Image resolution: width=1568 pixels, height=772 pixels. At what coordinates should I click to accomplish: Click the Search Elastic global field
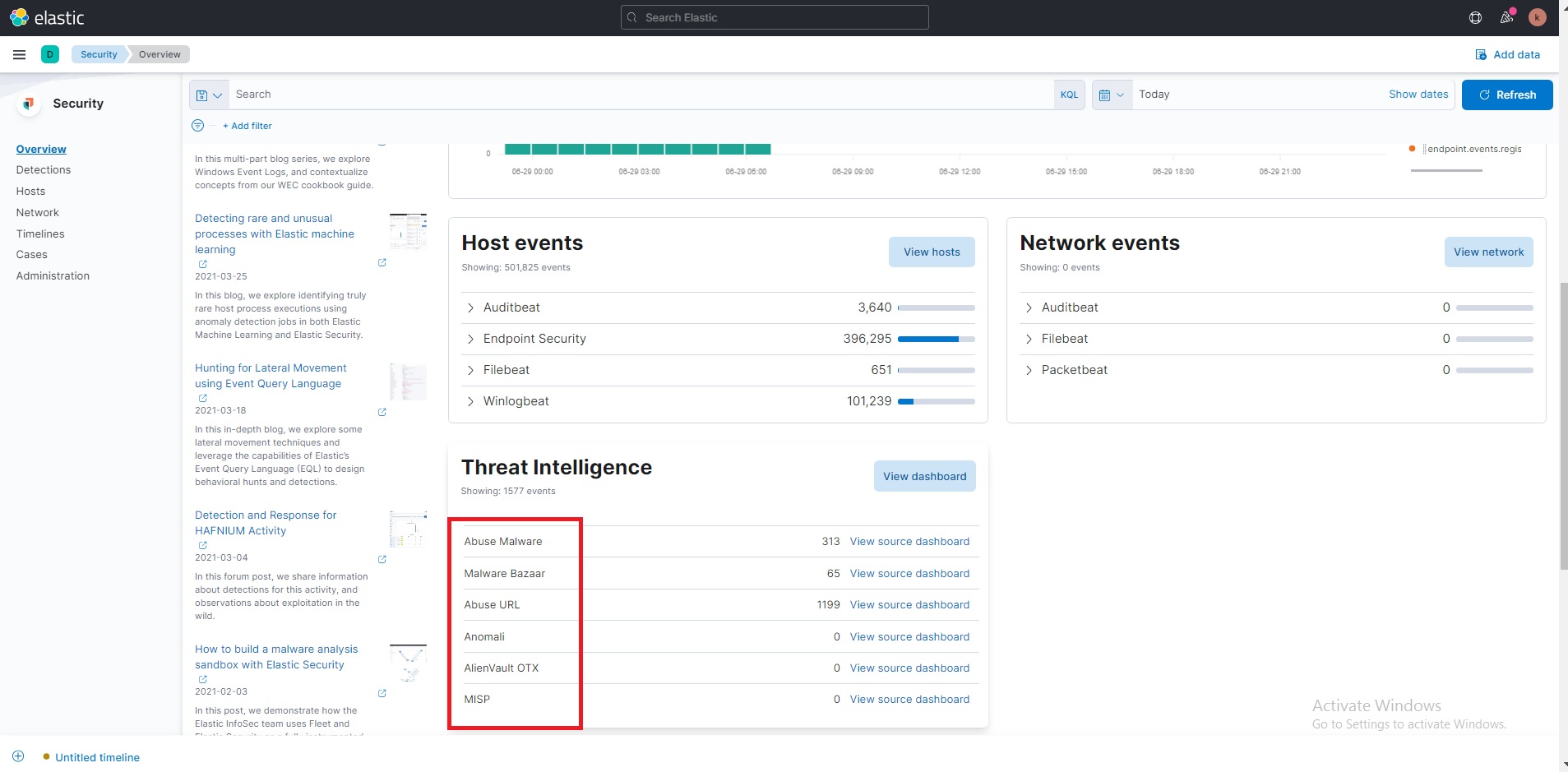[775, 17]
